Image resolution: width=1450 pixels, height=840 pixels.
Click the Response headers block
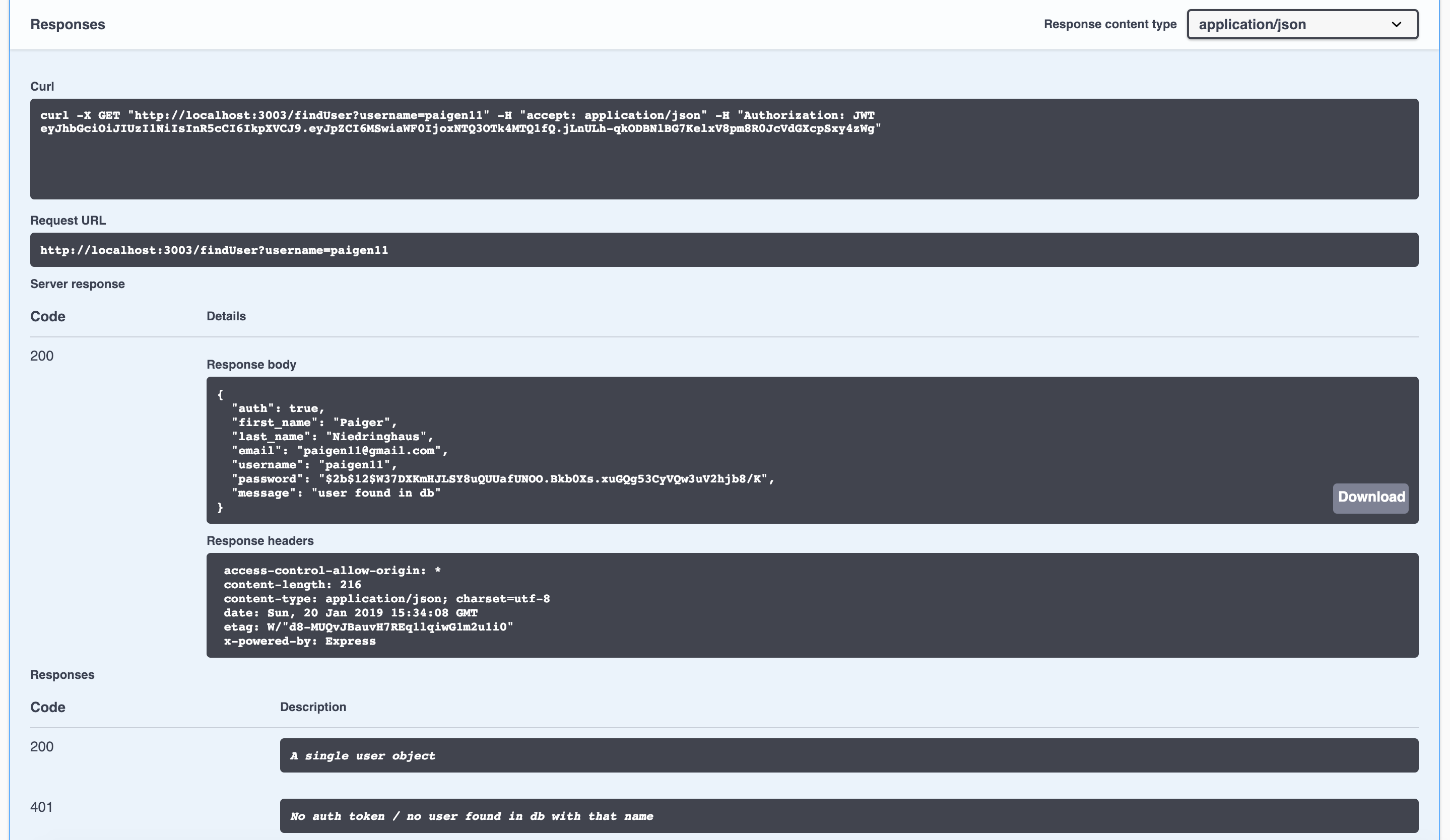pyautogui.click(x=811, y=605)
